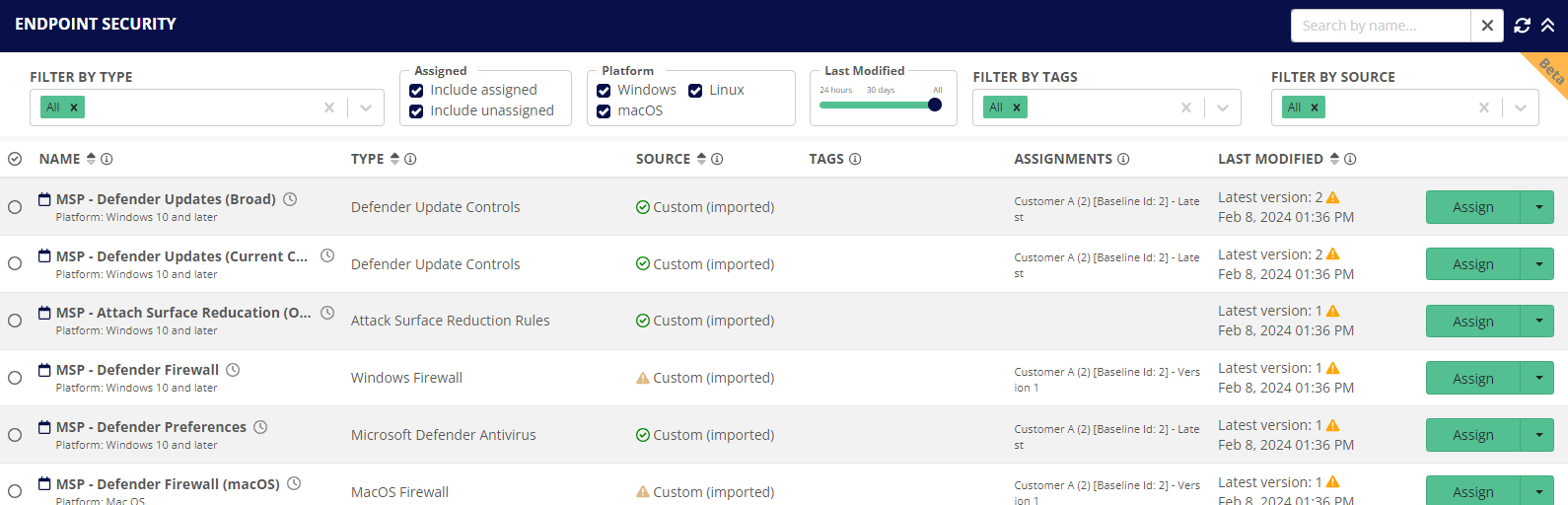The height and width of the screenshot is (505, 1568).
Task: Sort by LAST MODIFIED column arrows
Action: click(1334, 159)
